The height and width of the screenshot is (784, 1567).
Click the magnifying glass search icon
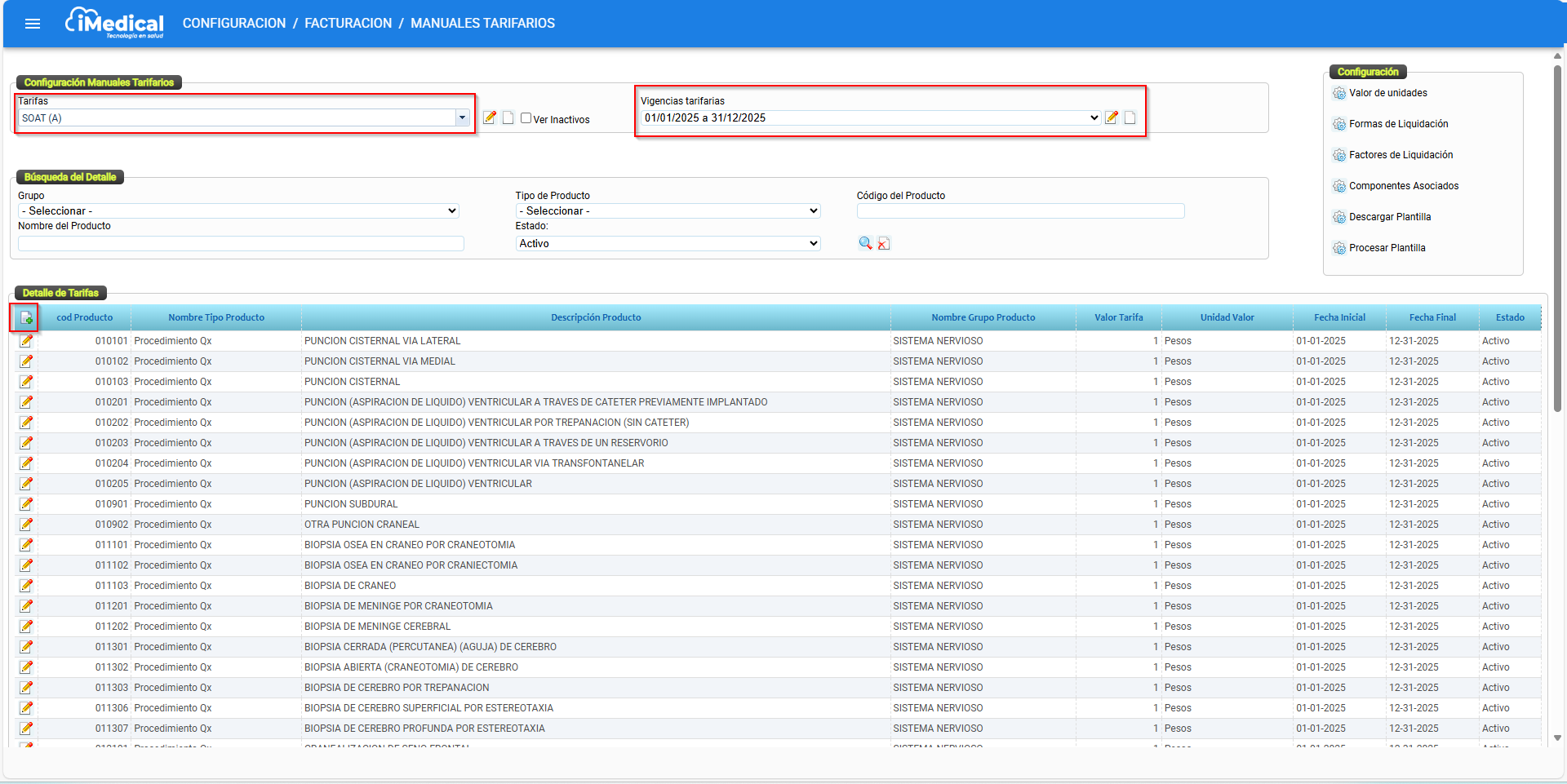click(x=865, y=243)
